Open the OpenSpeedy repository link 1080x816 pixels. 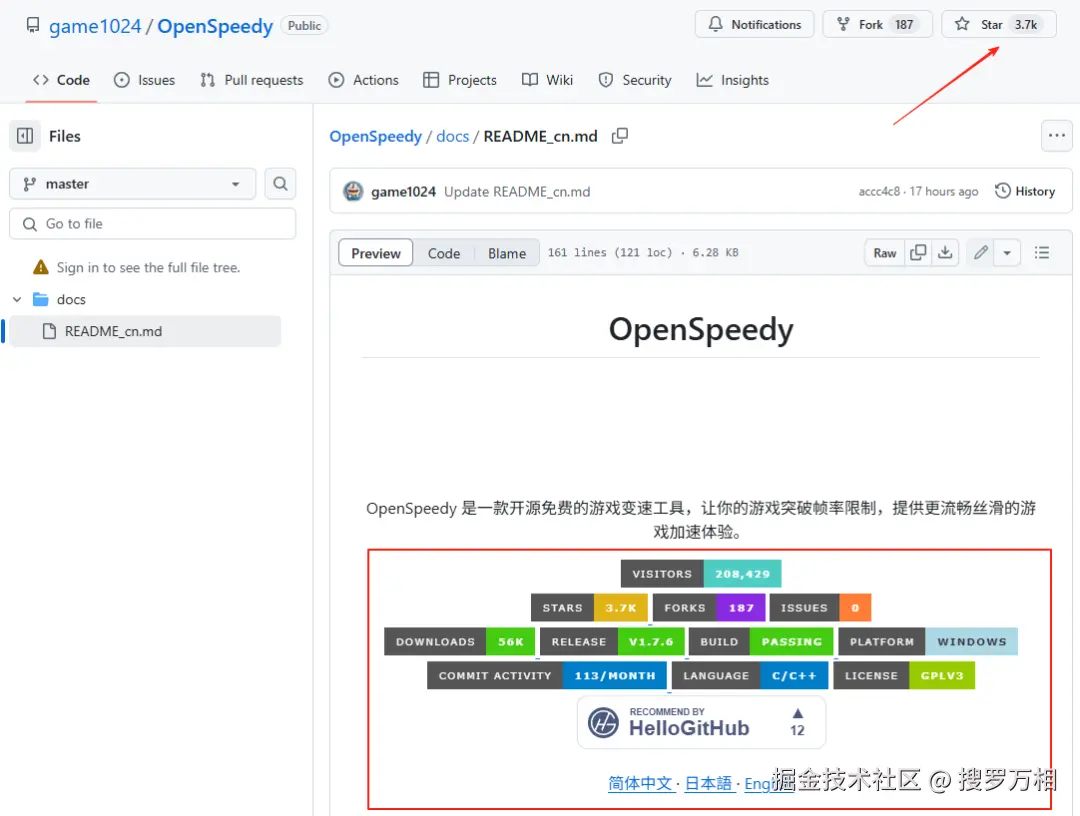[x=215, y=26]
